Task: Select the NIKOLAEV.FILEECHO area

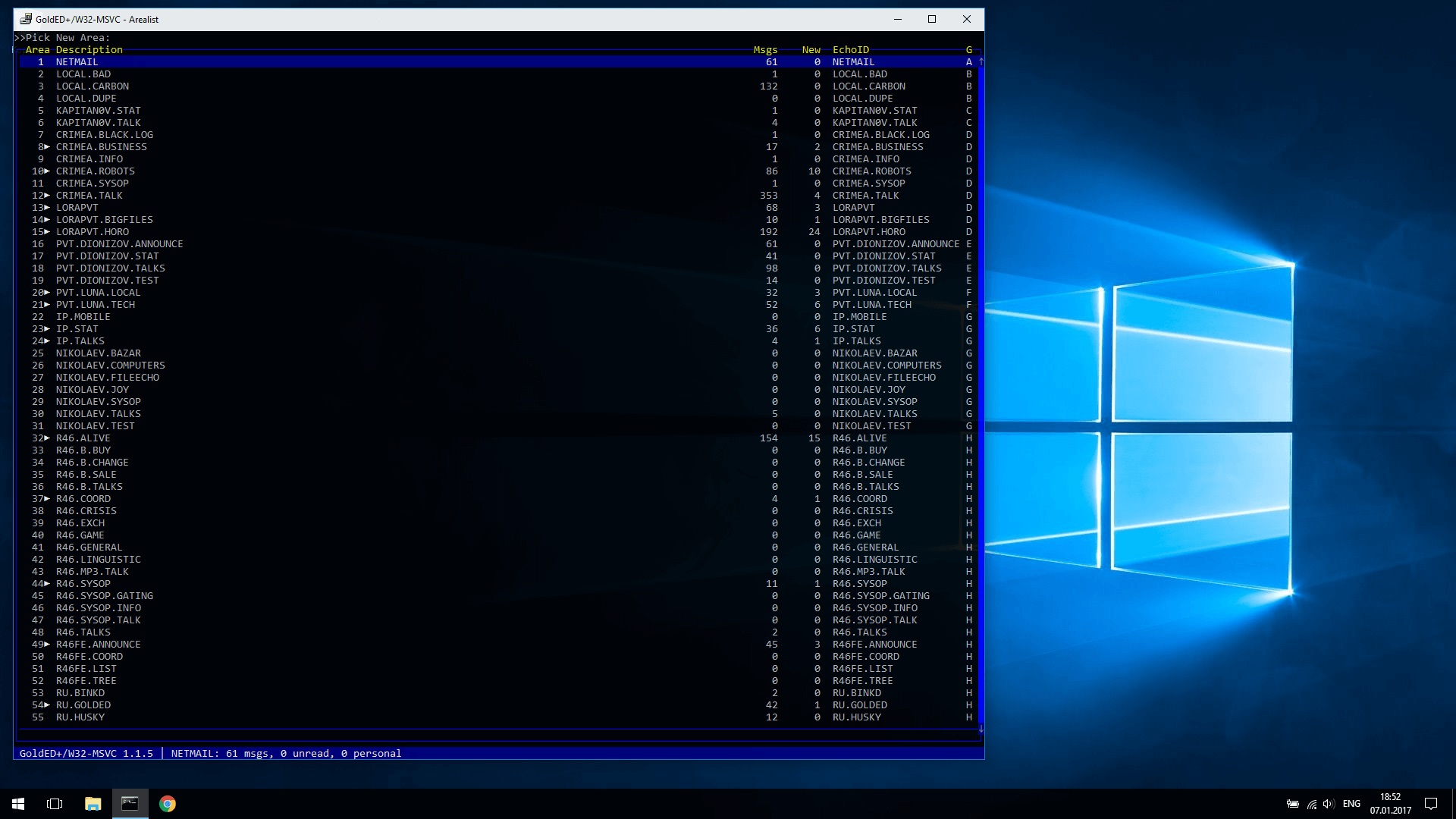Action: pyautogui.click(x=498, y=378)
